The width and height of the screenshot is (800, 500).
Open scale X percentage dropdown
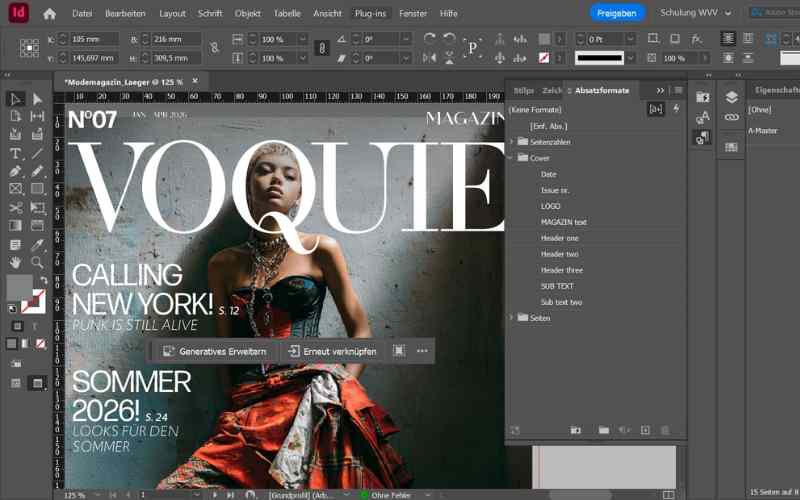pos(303,39)
